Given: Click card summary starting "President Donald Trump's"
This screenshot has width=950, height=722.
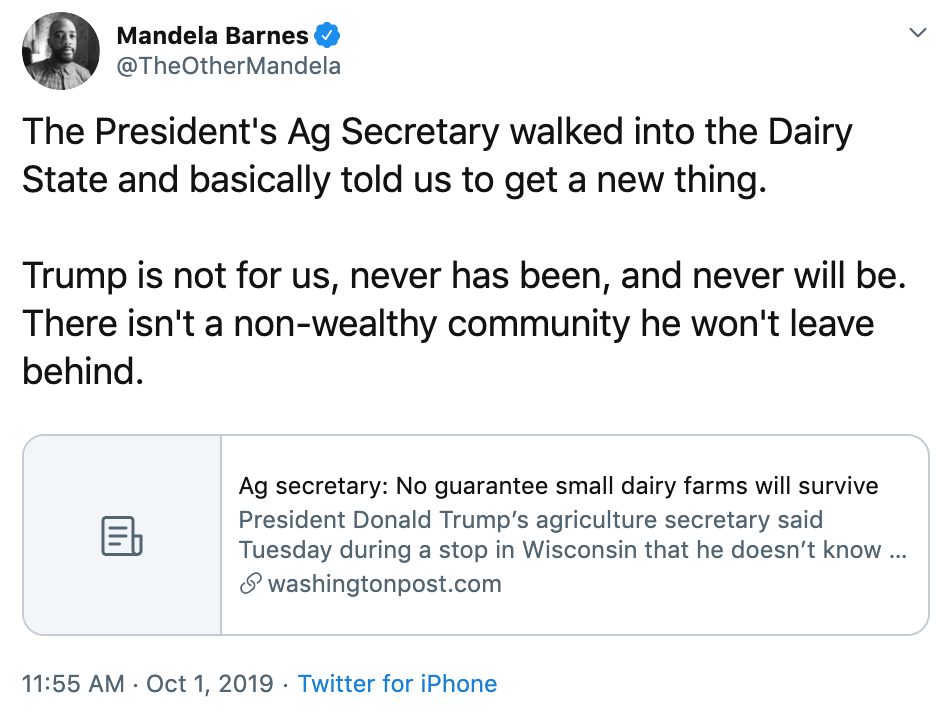Looking at the screenshot, I should point(530,520).
